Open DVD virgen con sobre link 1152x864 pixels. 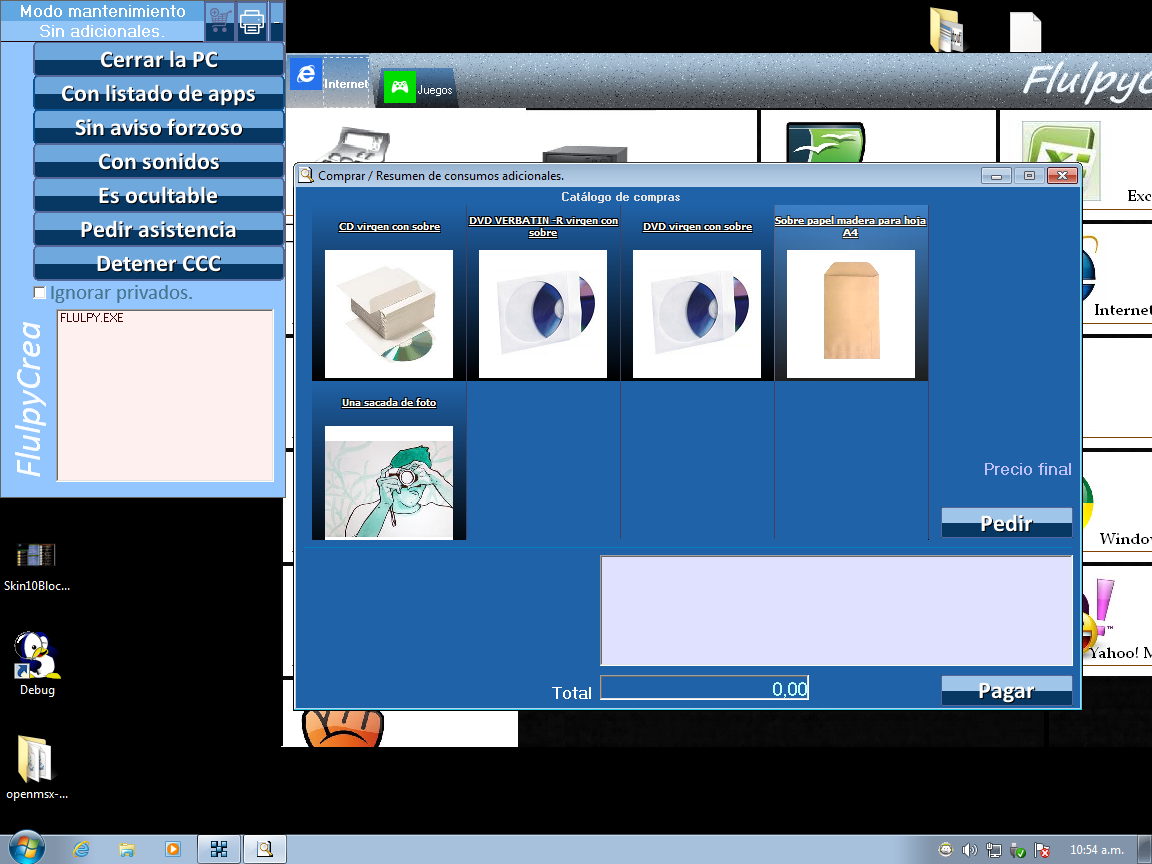(697, 226)
